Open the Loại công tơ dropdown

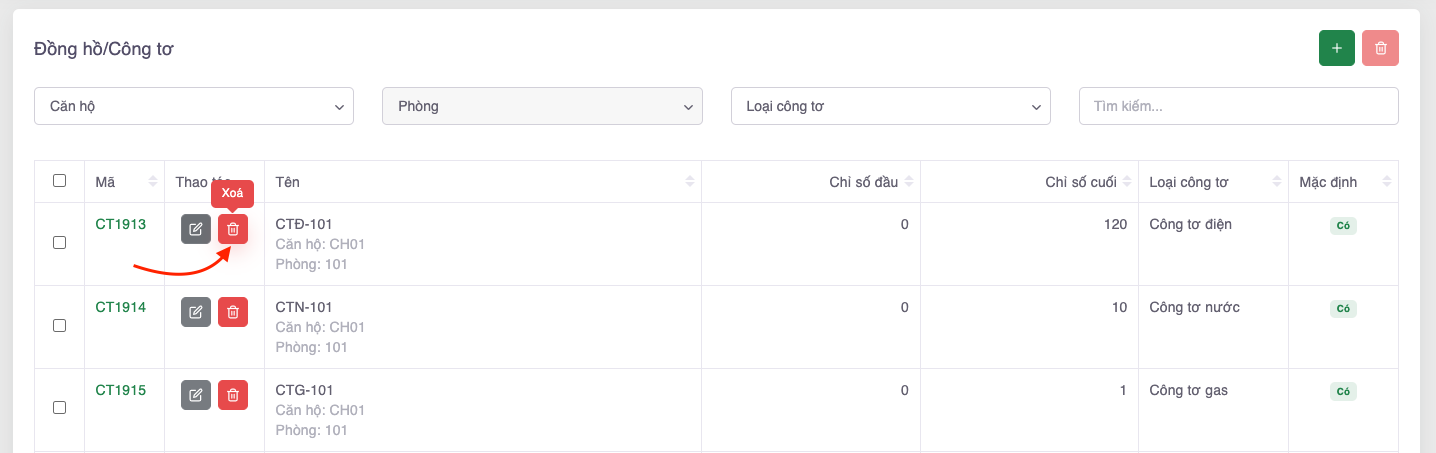890,106
